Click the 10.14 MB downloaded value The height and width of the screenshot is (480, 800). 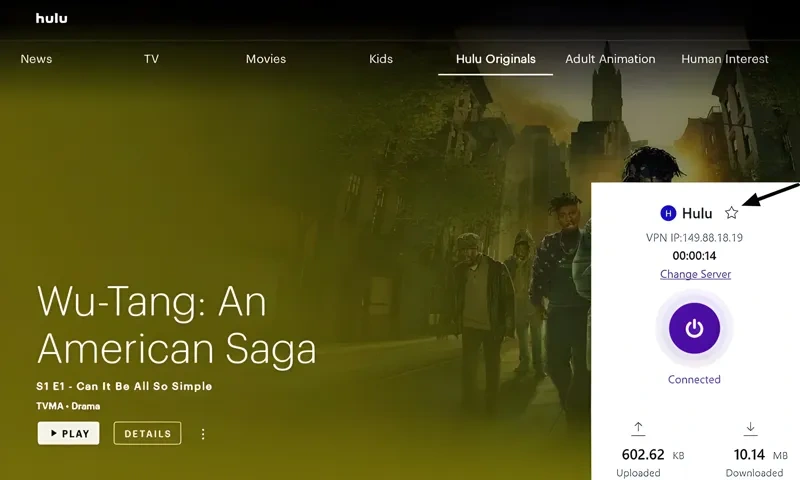tap(761, 454)
